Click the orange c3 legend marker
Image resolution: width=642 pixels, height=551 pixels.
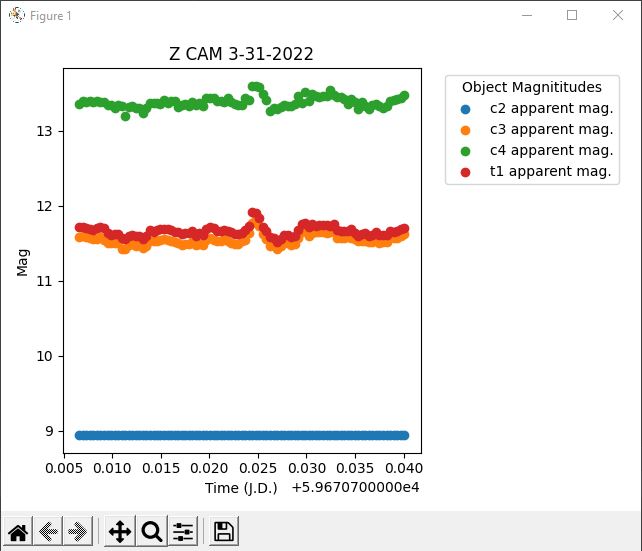click(x=465, y=130)
